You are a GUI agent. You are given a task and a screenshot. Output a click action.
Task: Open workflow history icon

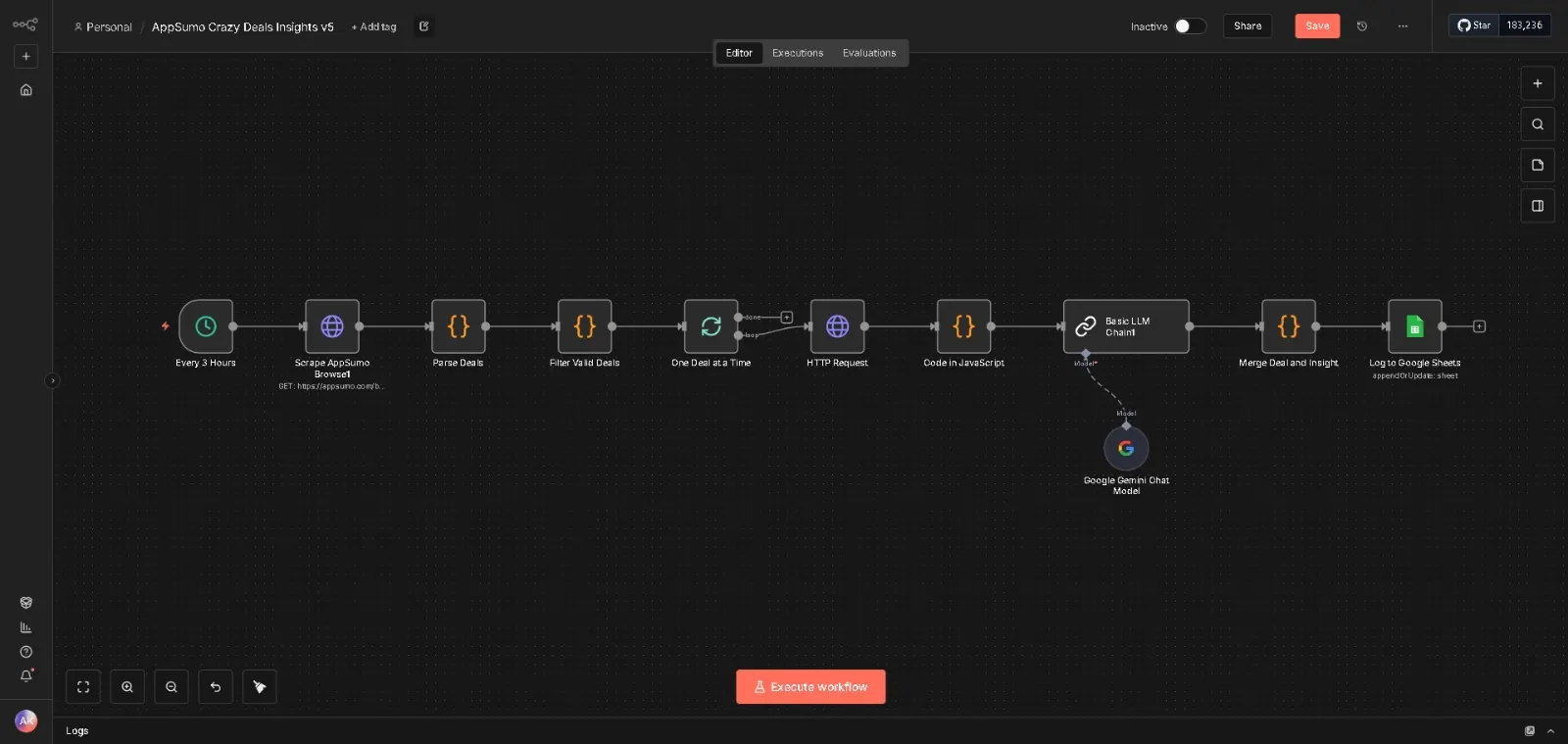pos(1362,26)
